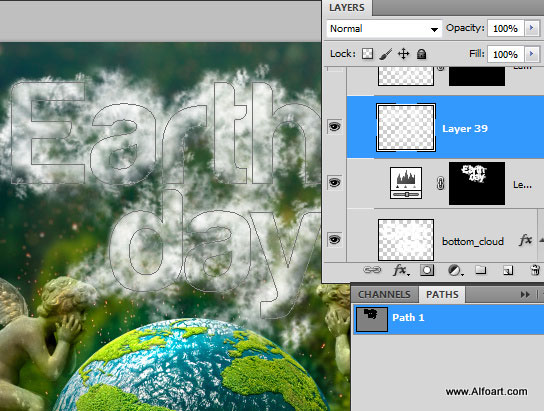544x411 pixels.
Task: Click the 'Opacity:' label
Action: click(x=465, y=28)
